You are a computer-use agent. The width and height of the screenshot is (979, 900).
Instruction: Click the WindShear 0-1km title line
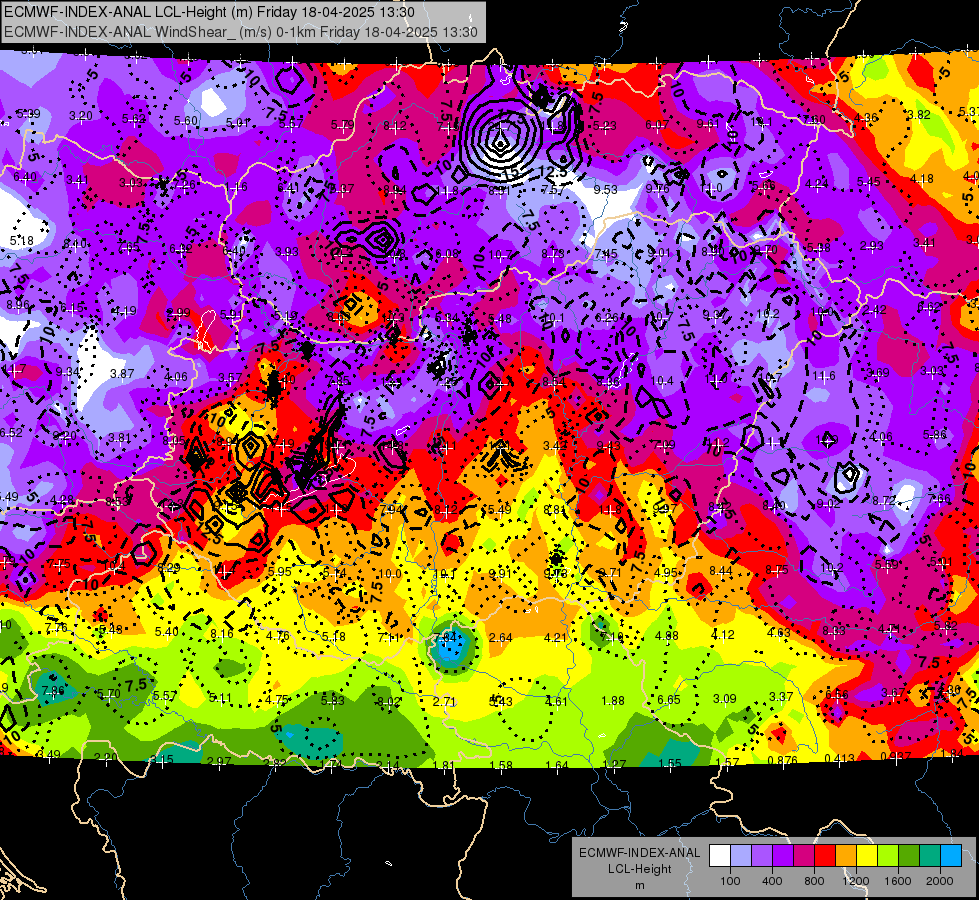240,32
